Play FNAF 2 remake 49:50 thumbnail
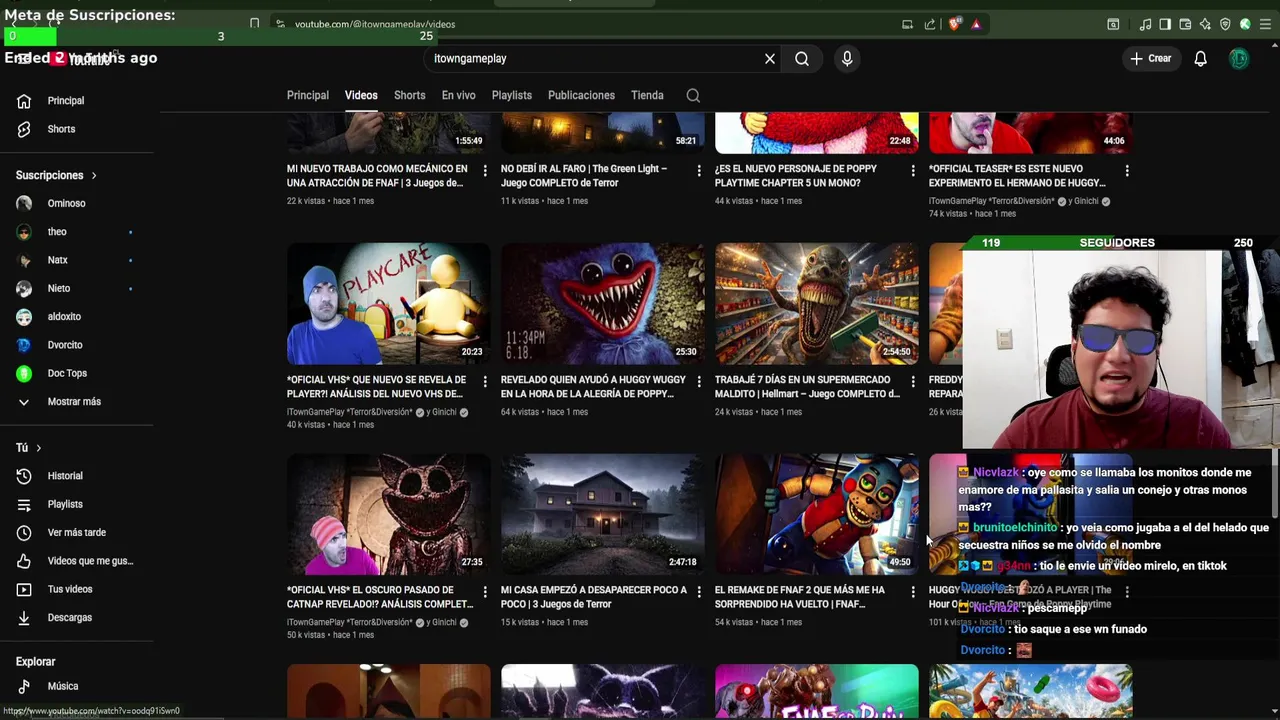The height and width of the screenshot is (720, 1280). coord(817,514)
